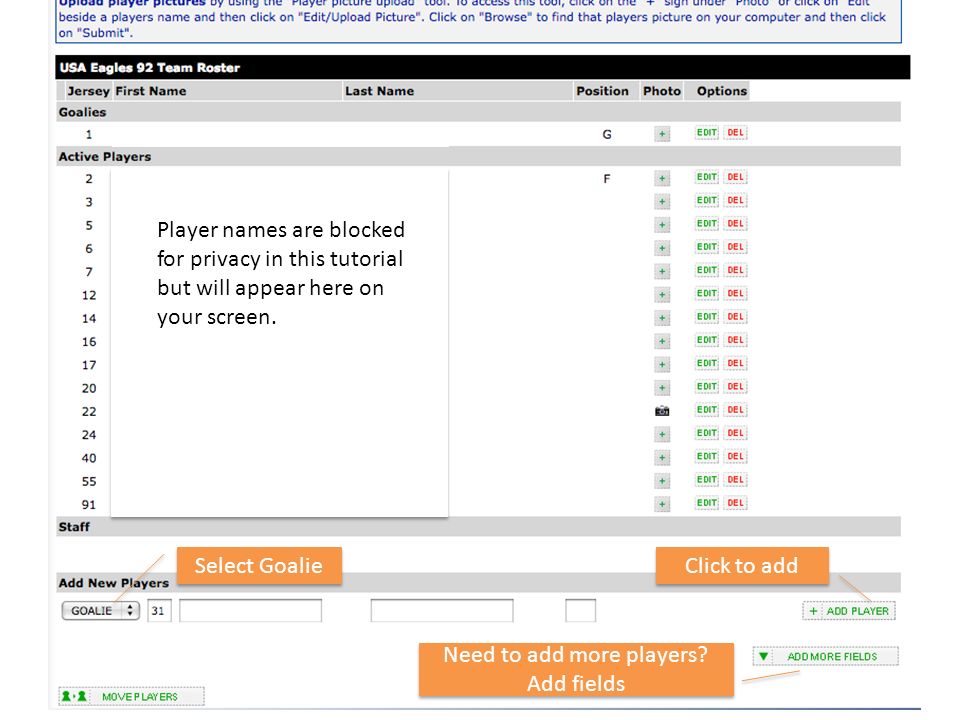960x720 pixels.
Task: Edit player with jersey 22
Action: (707, 410)
